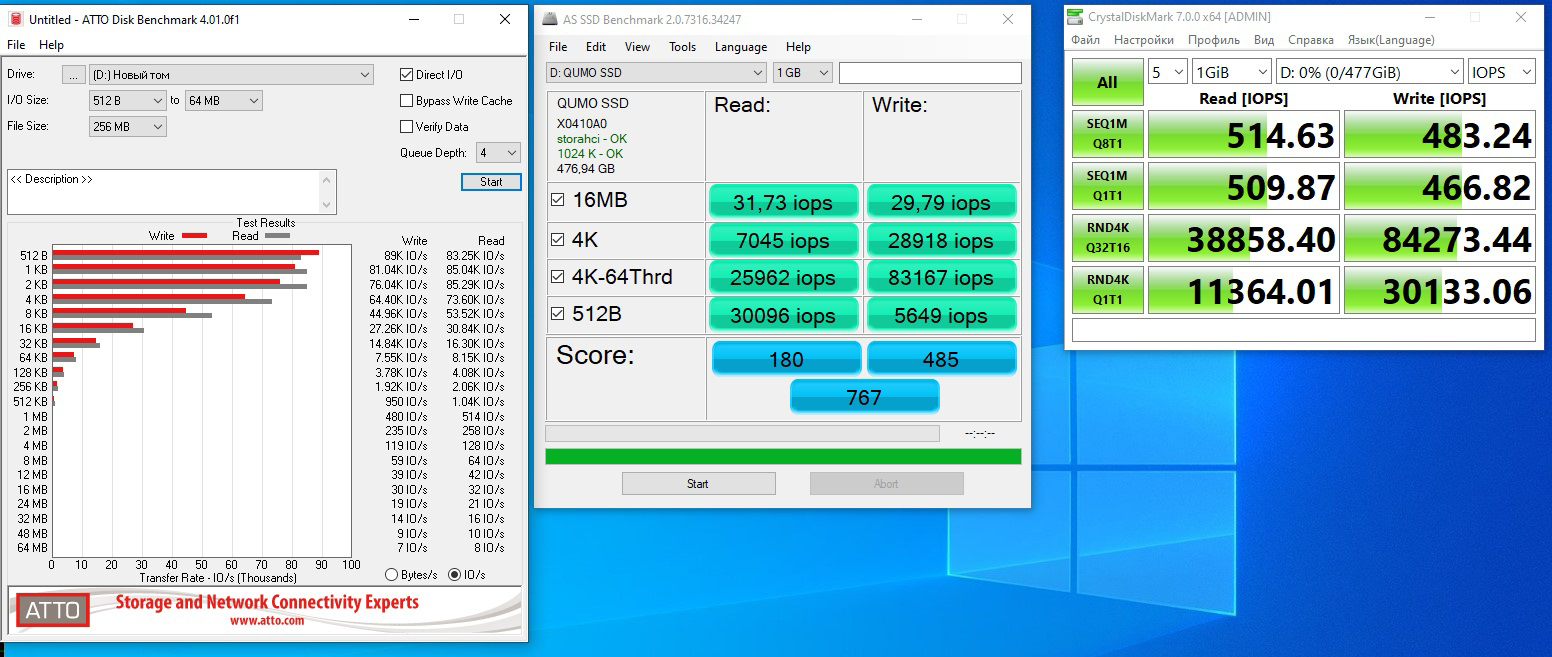1552x657 pixels.
Task: Click the total score 767 in AS SSD
Action: click(x=864, y=397)
